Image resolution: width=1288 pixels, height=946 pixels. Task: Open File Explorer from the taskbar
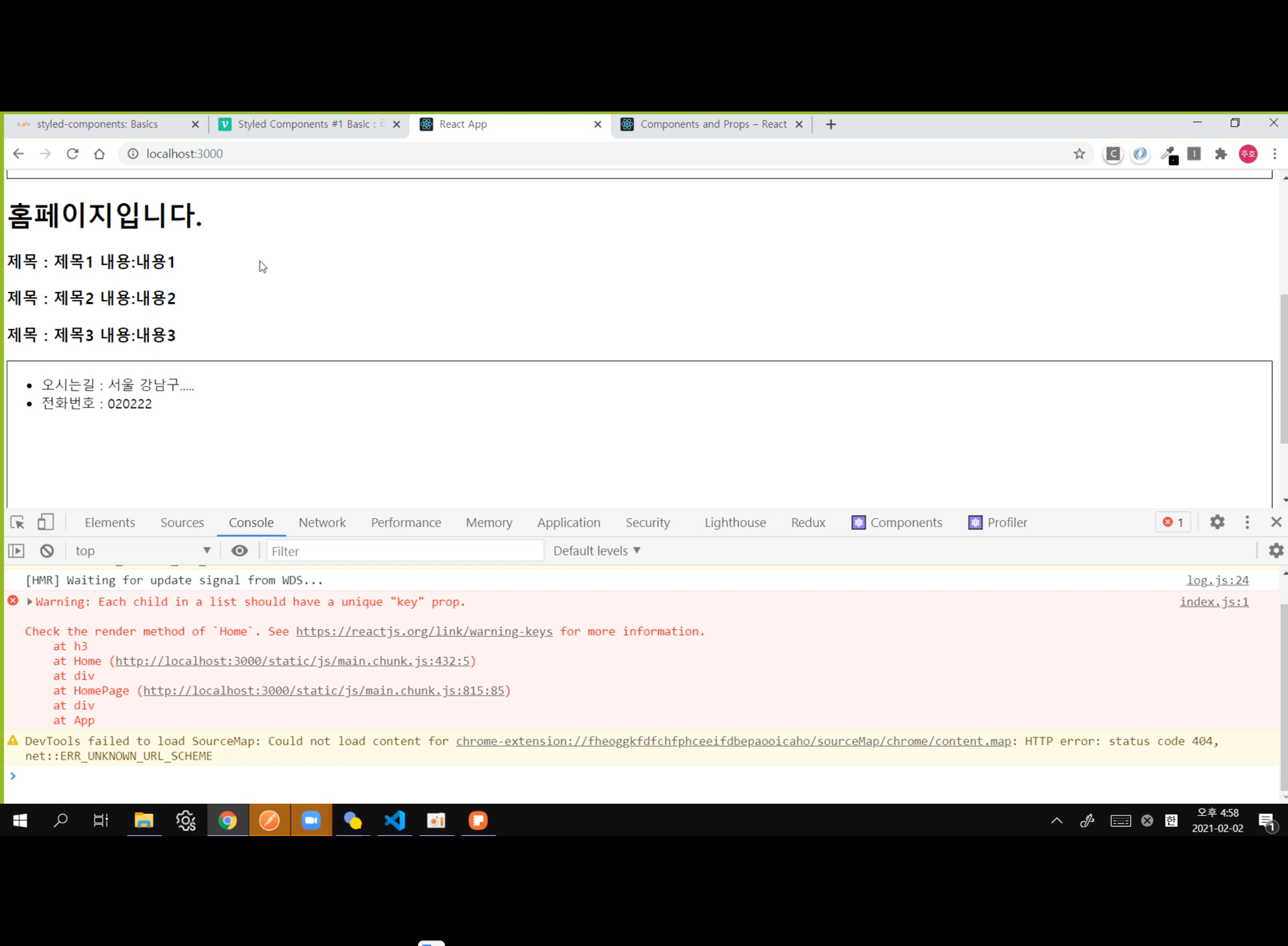143,820
